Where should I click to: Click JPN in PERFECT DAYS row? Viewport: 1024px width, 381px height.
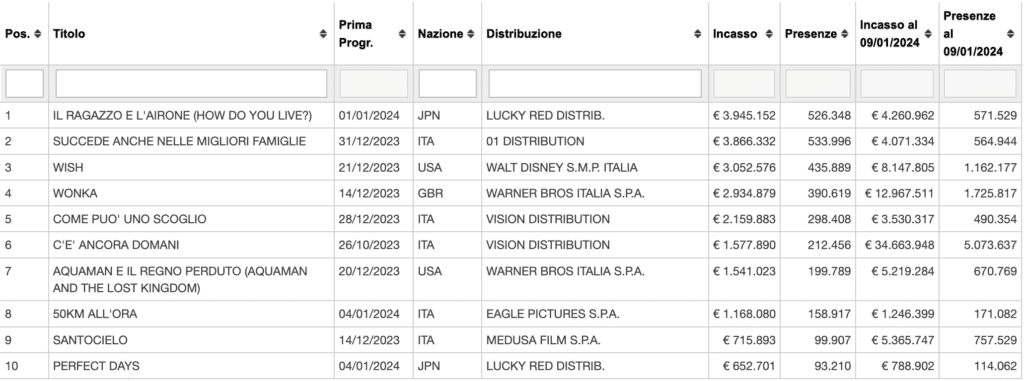click(x=429, y=366)
